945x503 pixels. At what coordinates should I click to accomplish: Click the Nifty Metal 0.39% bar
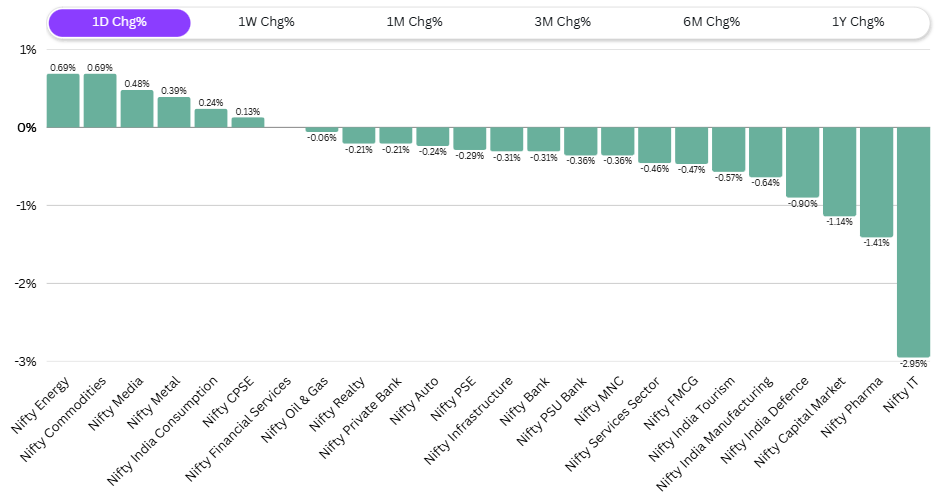174,112
